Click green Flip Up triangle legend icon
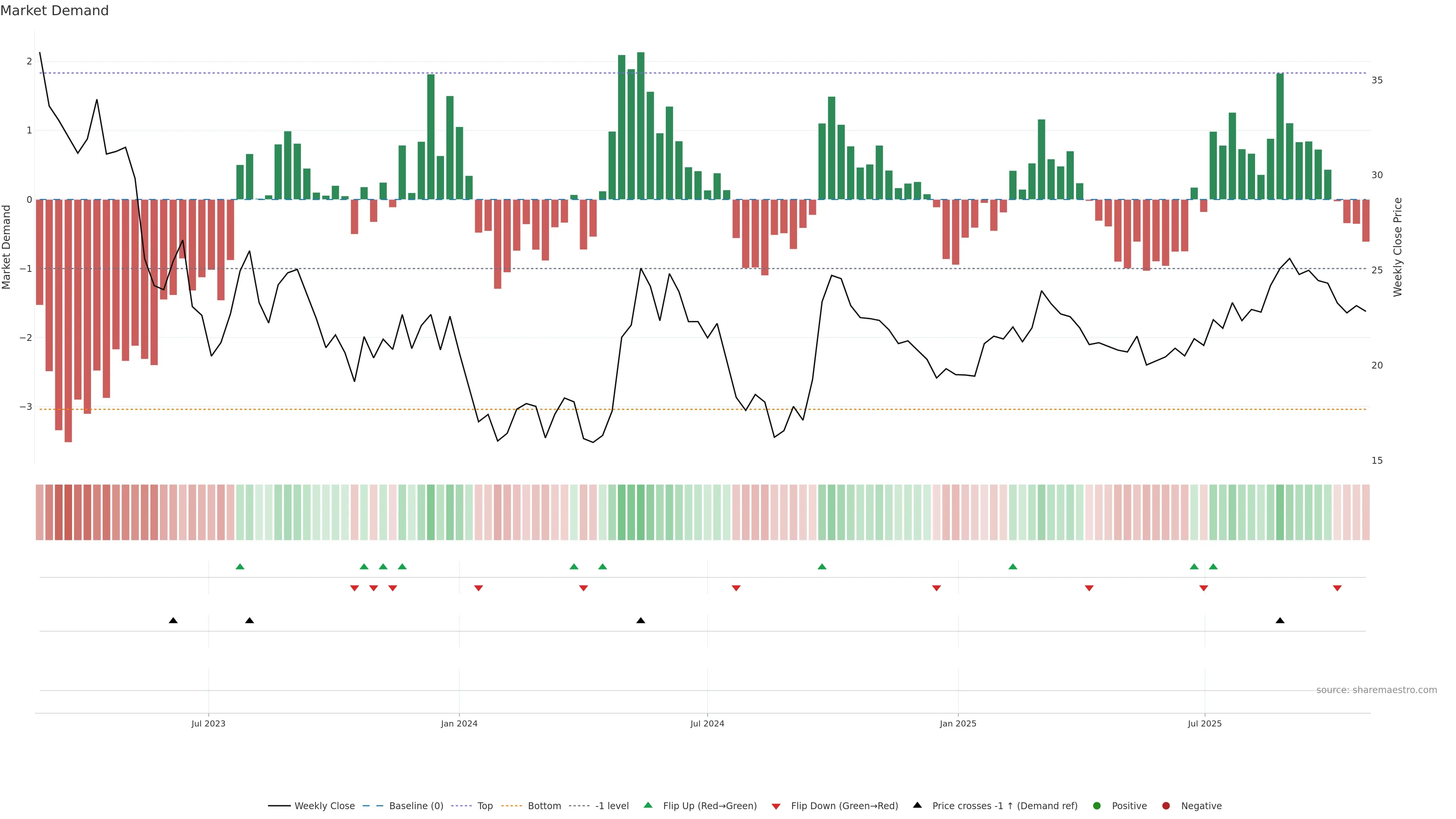Viewport: 1456px width, 819px height. pyautogui.click(x=648, y=805)
